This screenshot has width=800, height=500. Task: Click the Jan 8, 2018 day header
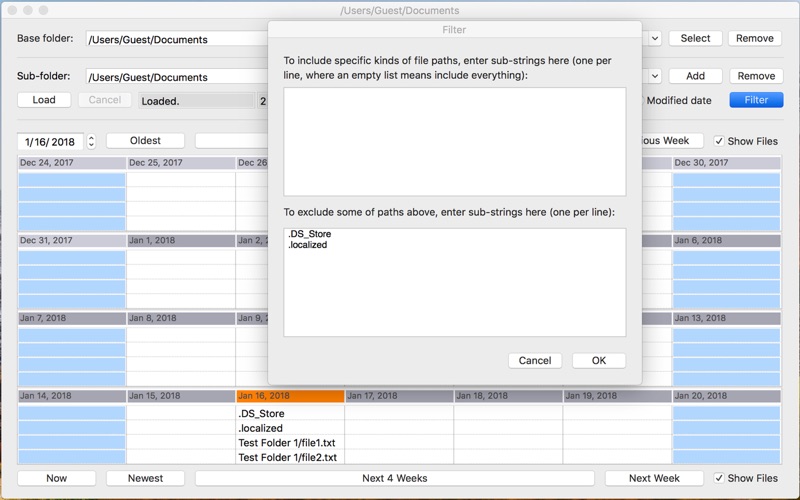click(x=181, y=318)
